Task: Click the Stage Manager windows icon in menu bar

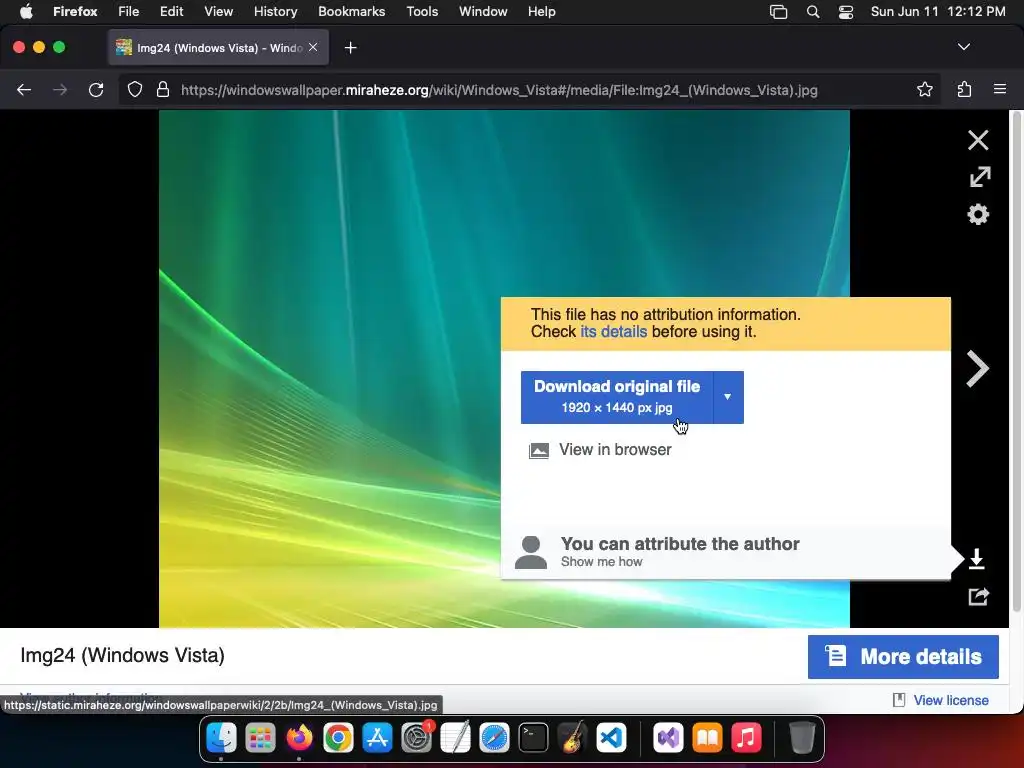Action: [x=778, y=11]
